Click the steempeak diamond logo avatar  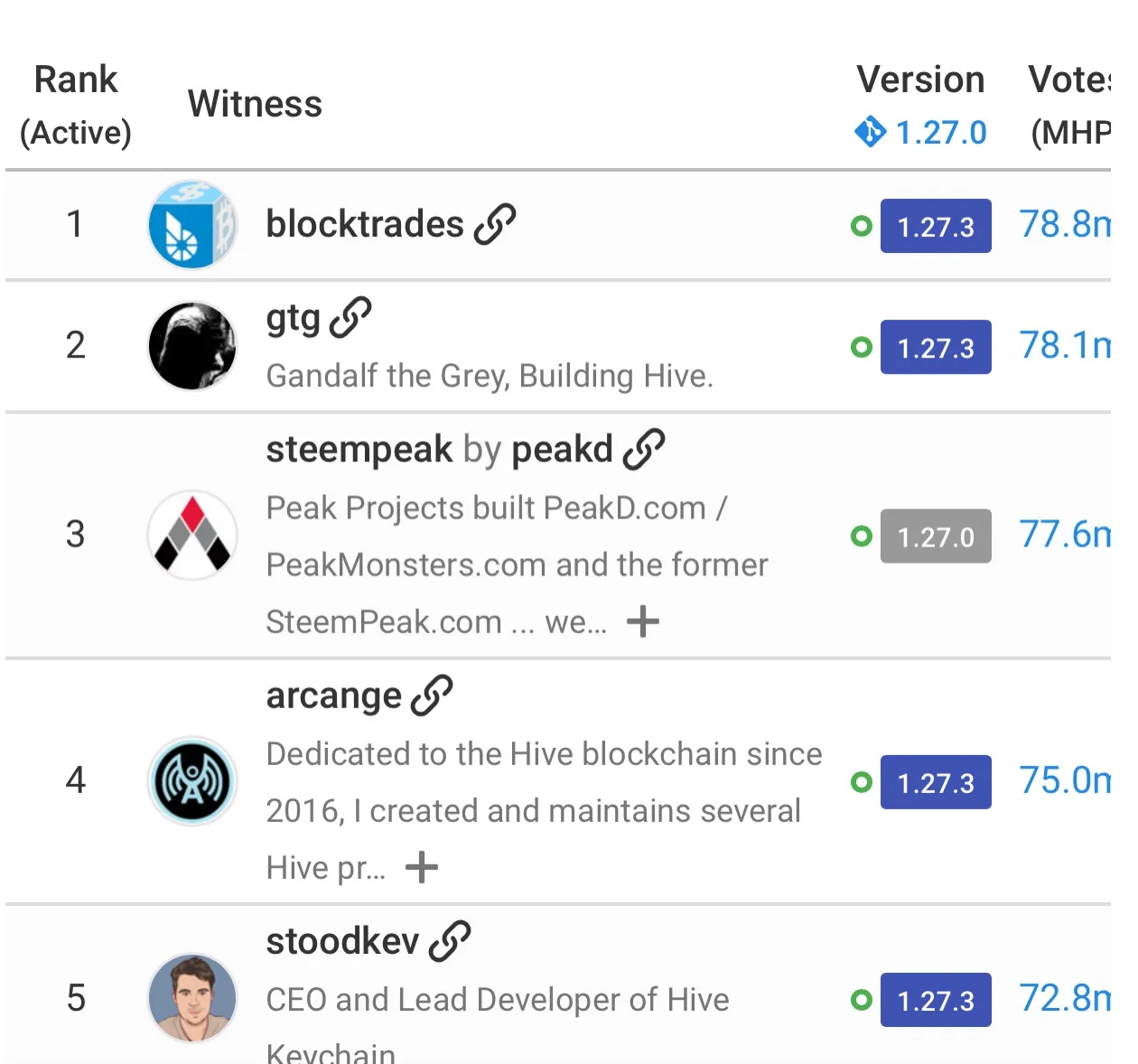click(192, 535)
